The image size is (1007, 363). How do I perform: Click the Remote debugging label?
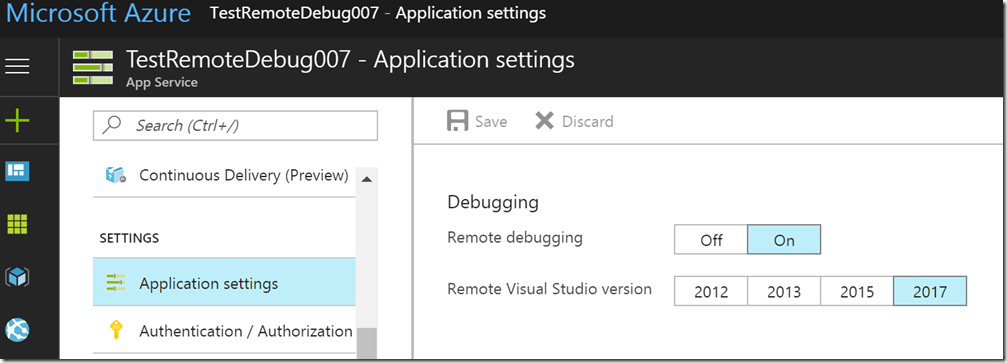click(515, 237)
